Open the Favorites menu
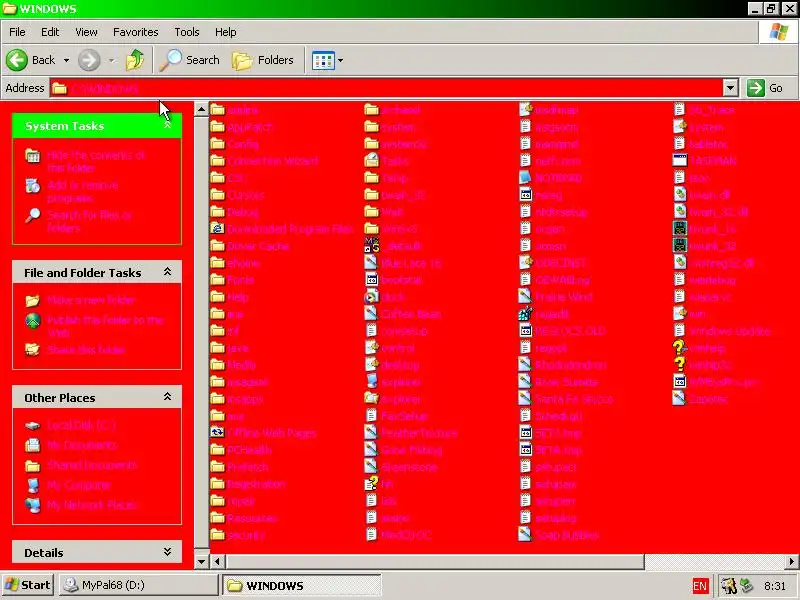This screenshot has width=800, height=600. (x=136, y=32)
